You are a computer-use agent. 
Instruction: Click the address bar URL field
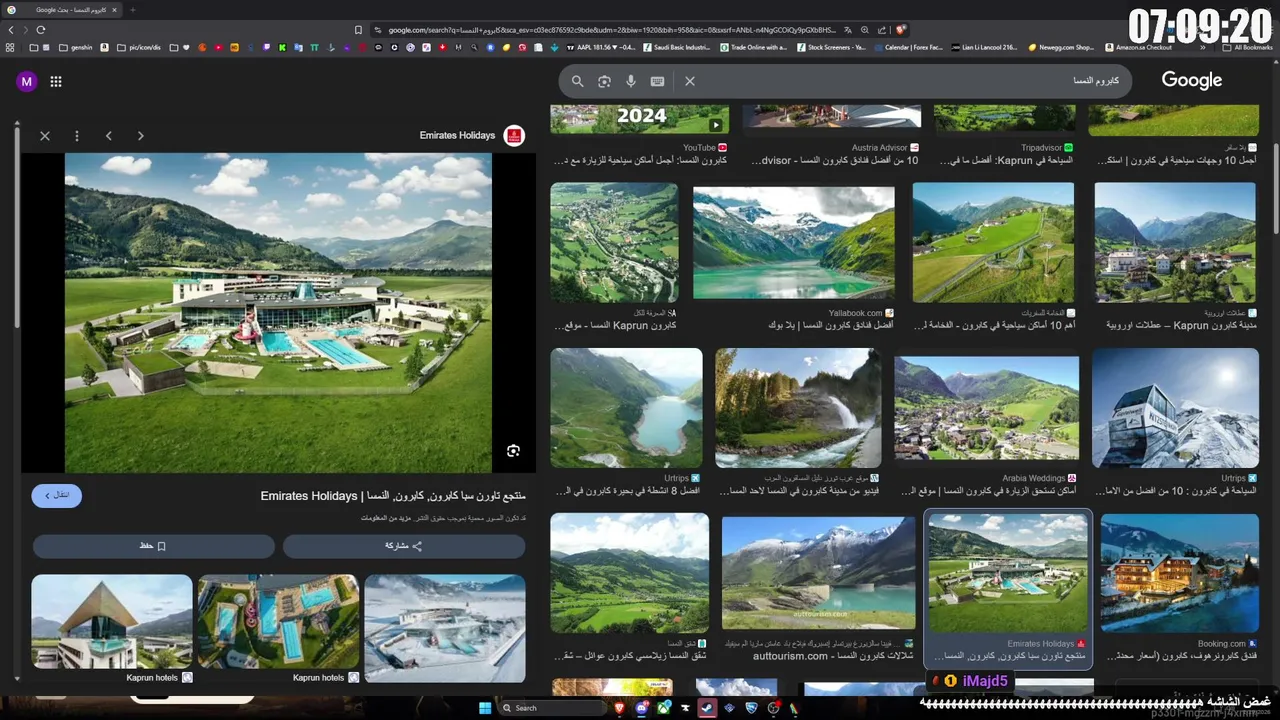point(610,30)
